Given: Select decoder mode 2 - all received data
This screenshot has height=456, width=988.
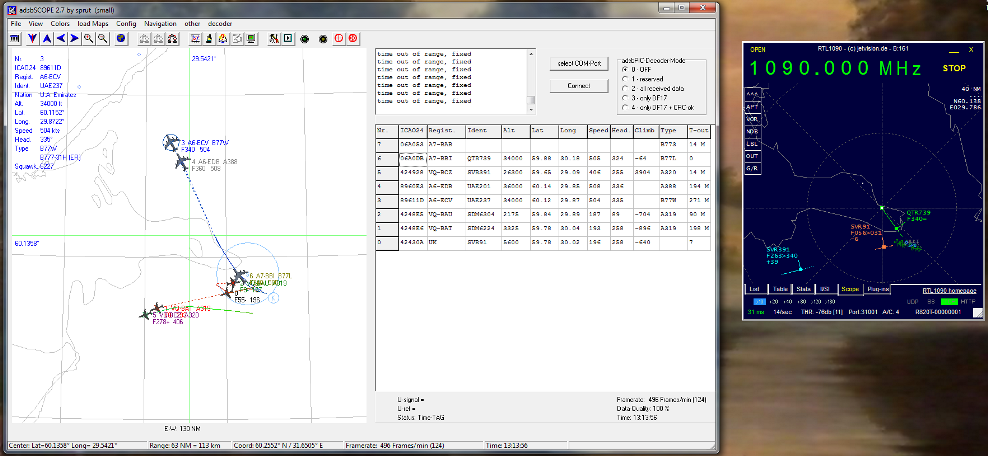Looking at the screenshot, I should pyautogui.click(x=626, y=88).
